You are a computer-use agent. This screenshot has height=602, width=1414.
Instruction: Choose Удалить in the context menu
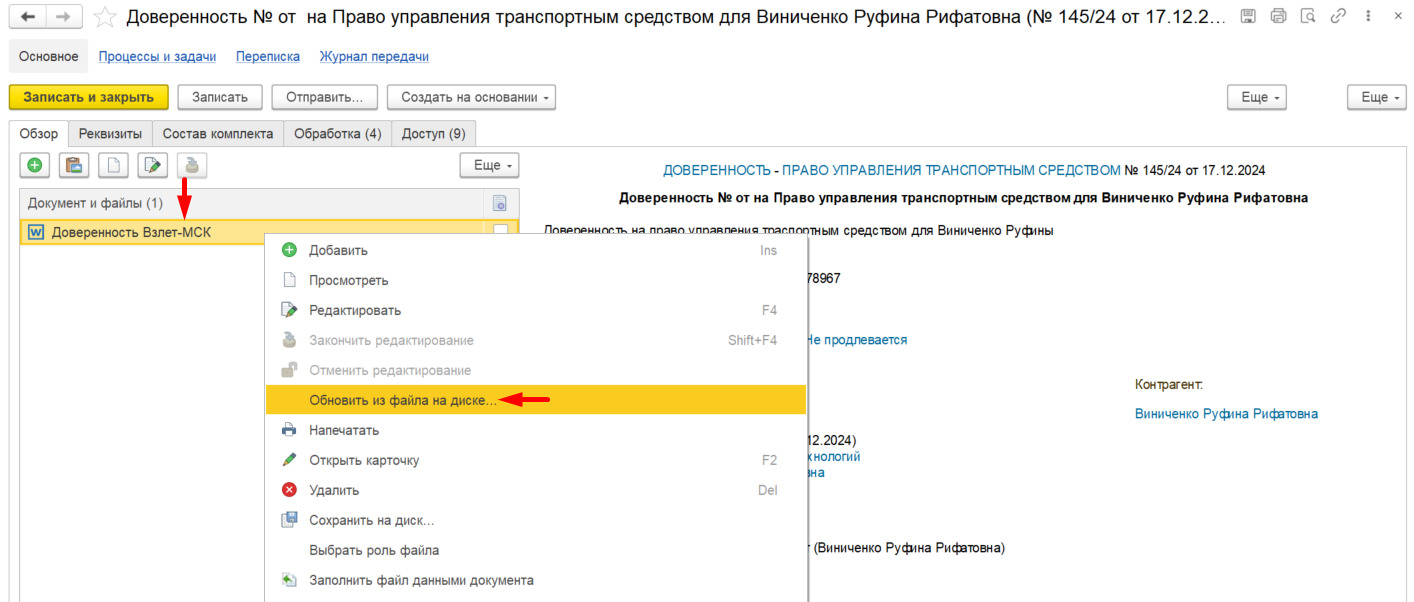click(535, 490)
